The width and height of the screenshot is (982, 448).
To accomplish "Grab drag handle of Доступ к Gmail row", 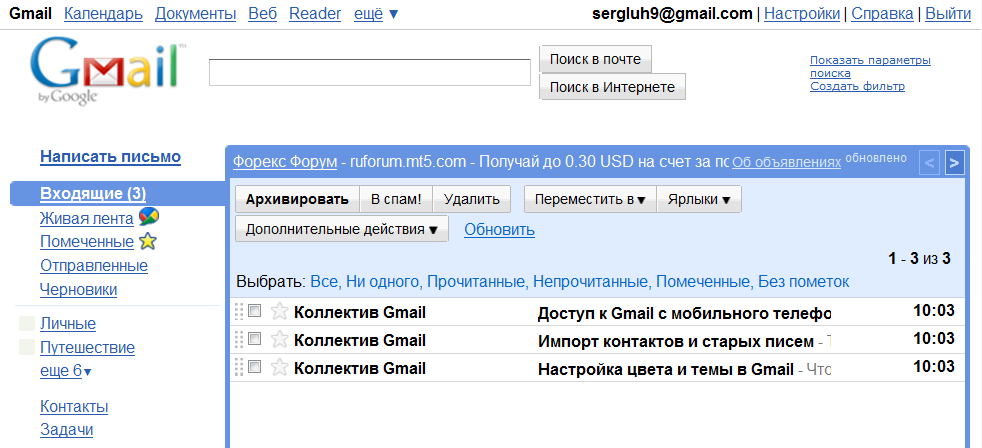I will point(238,311).
